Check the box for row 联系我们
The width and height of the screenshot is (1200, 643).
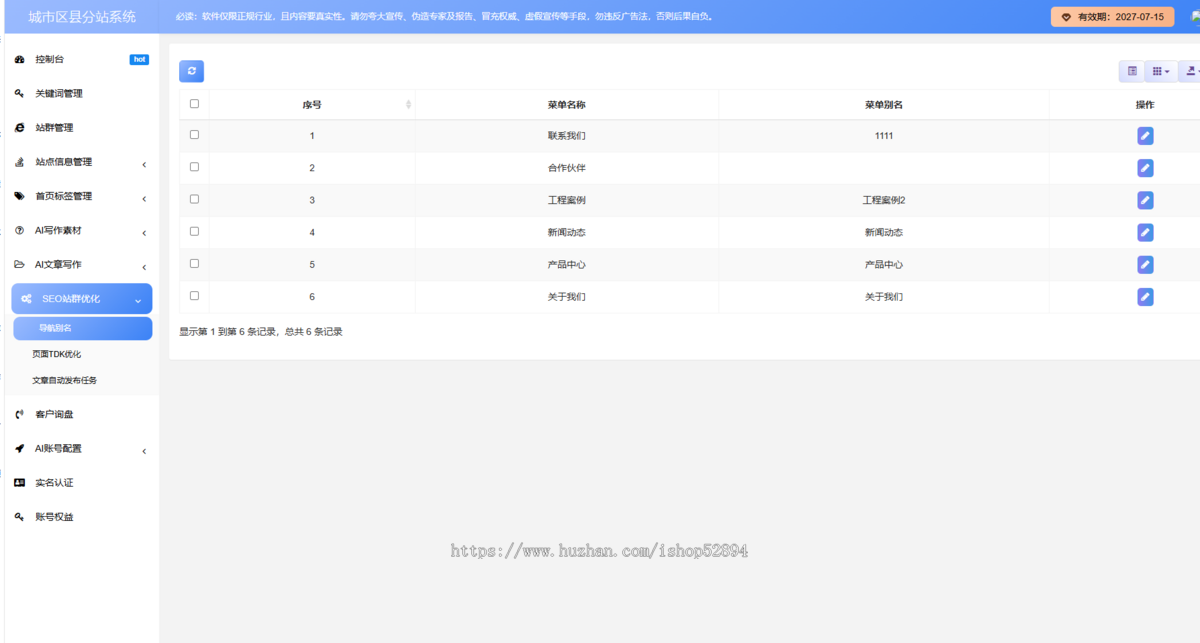point(194,135)
